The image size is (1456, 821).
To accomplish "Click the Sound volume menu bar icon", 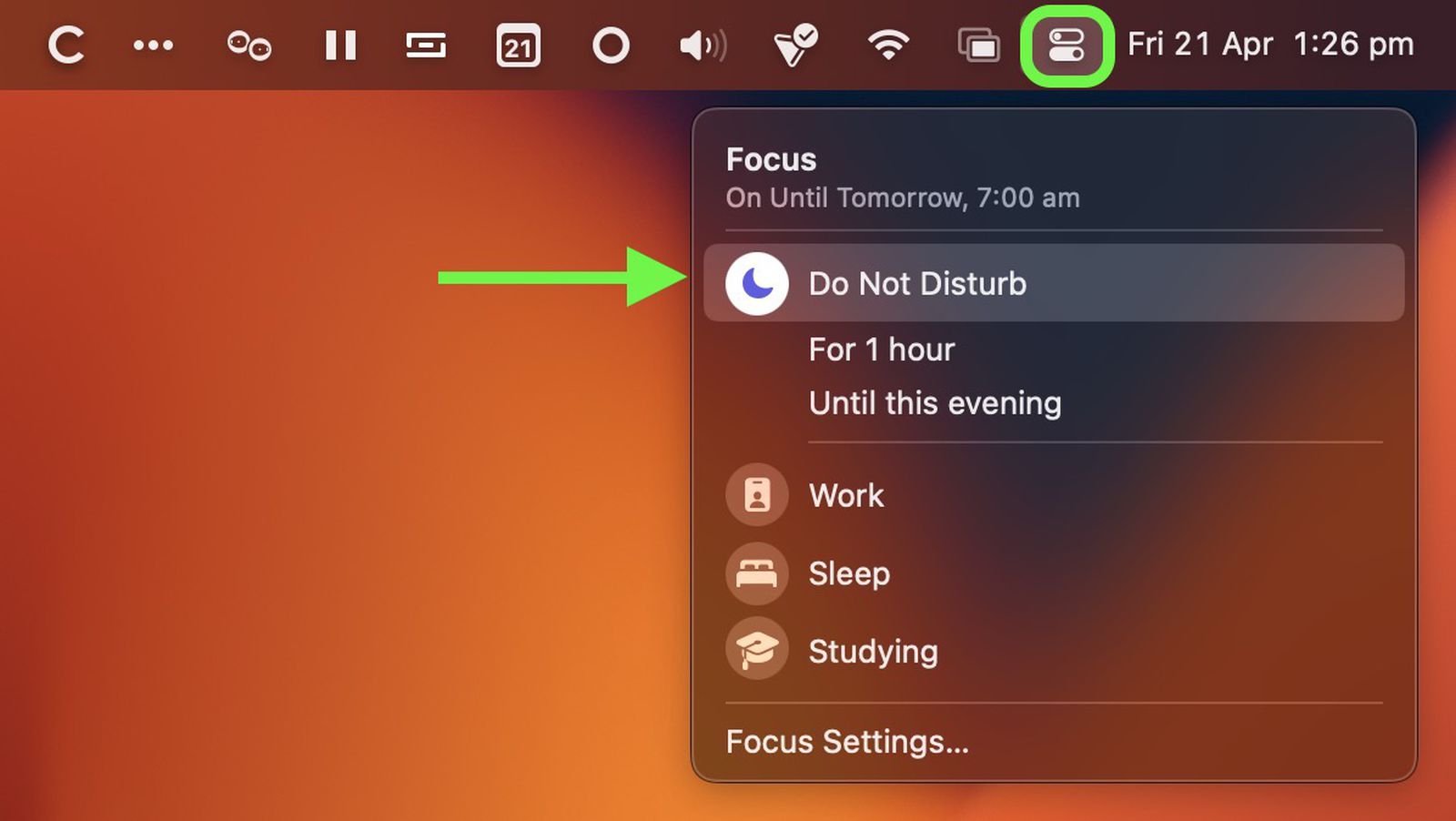I will (x=703, y=45).
